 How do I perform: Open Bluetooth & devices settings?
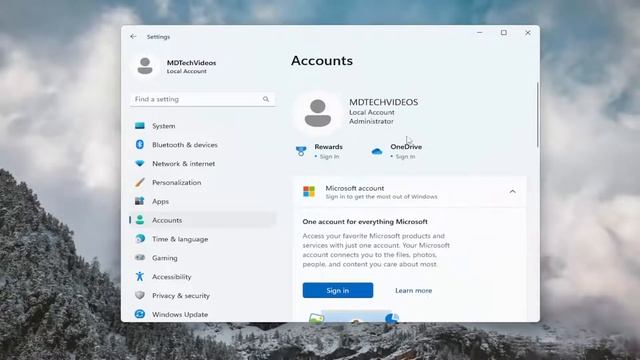click(202, 144)
